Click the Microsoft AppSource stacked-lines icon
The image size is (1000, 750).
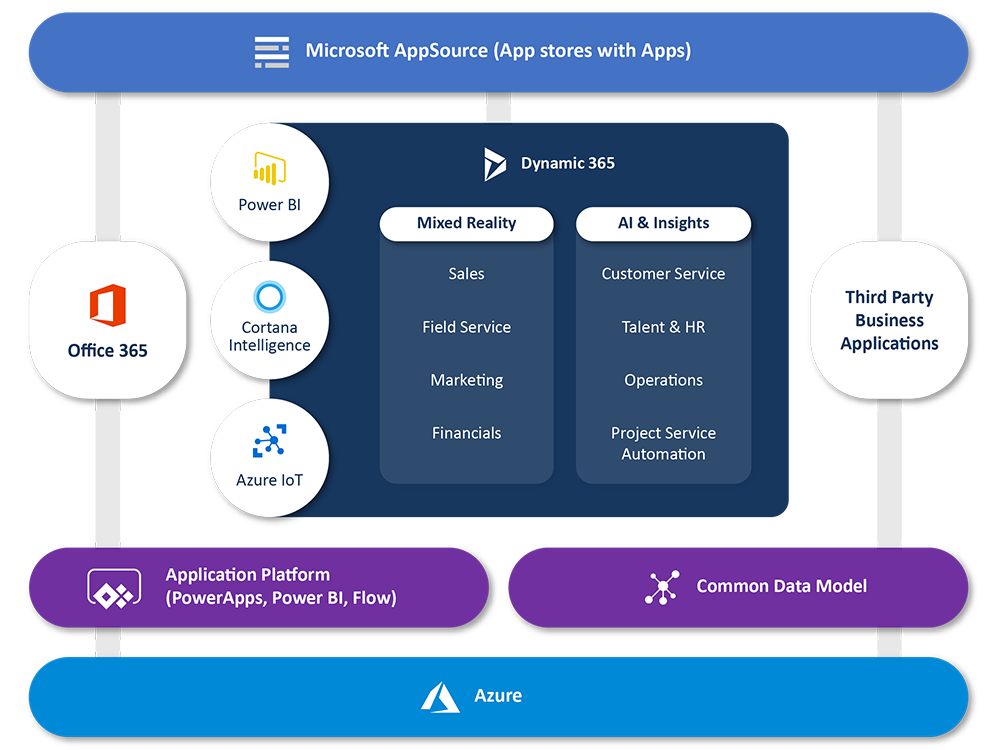point(272,51)
